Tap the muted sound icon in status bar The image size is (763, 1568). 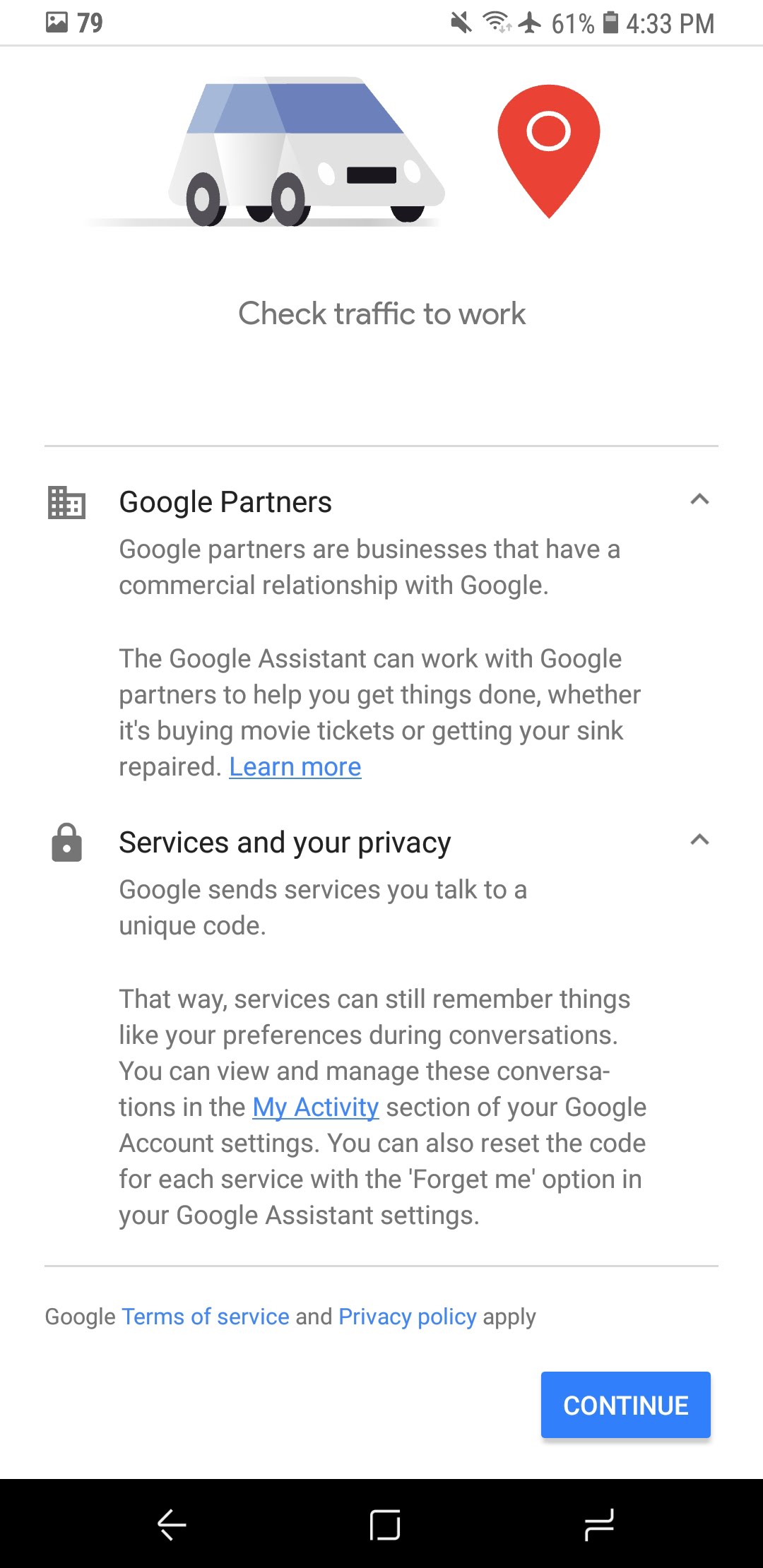(460, 23)
